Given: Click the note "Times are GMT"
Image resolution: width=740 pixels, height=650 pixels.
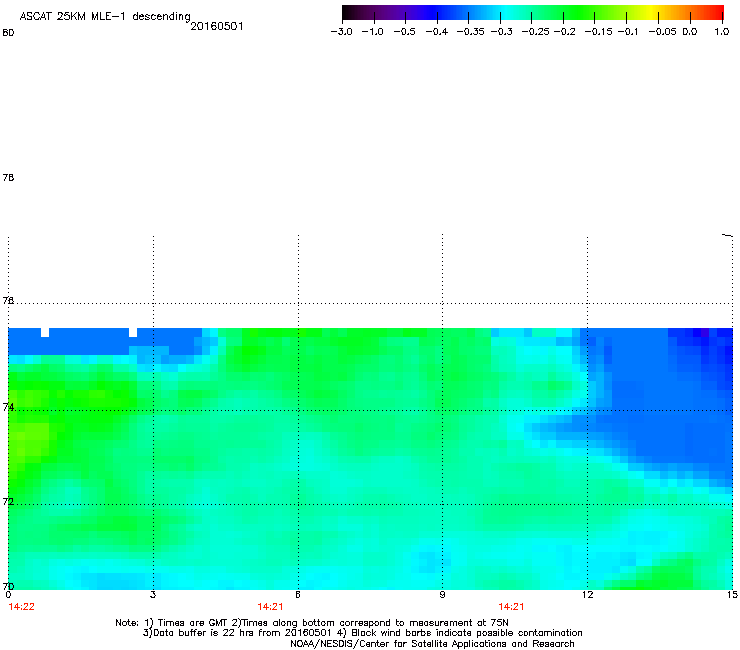Looking at the screenshot, I should [x=192, y=623].
